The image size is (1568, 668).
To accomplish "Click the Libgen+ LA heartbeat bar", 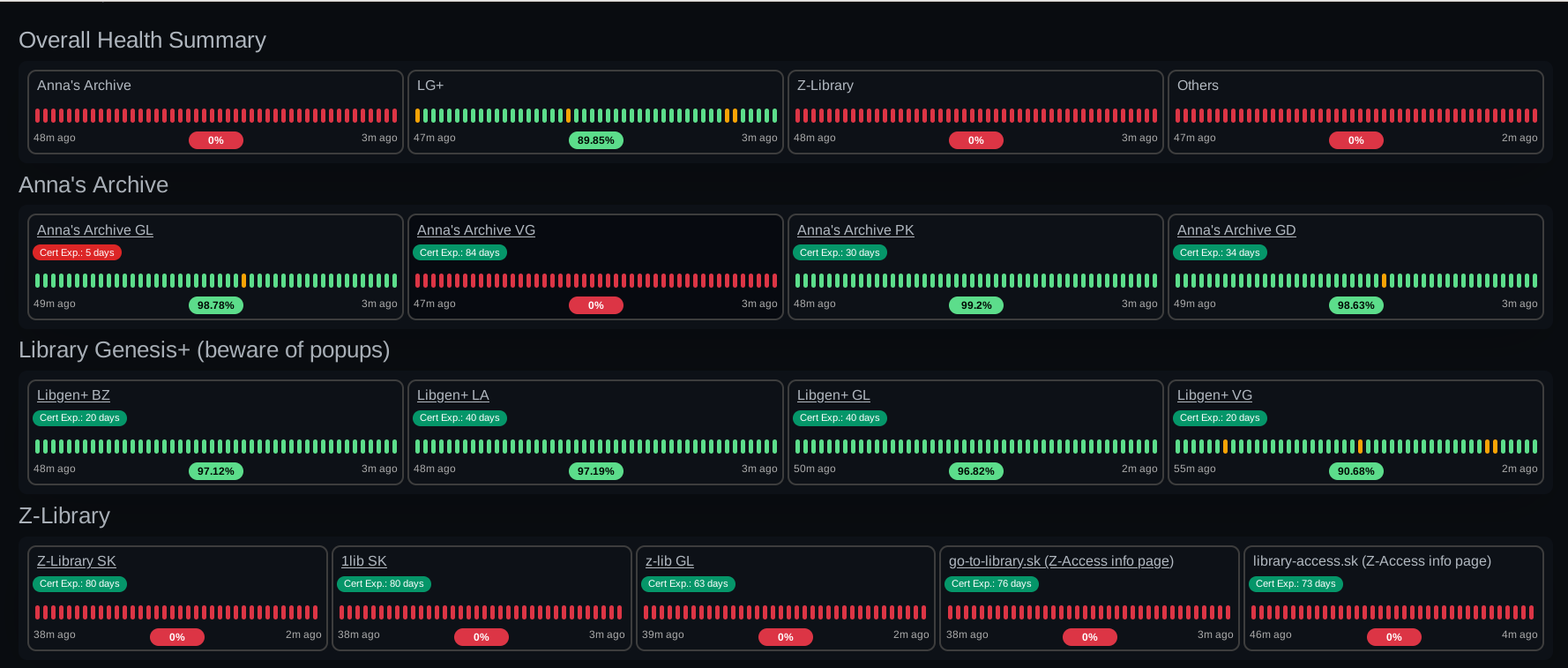I will [596, 447].
